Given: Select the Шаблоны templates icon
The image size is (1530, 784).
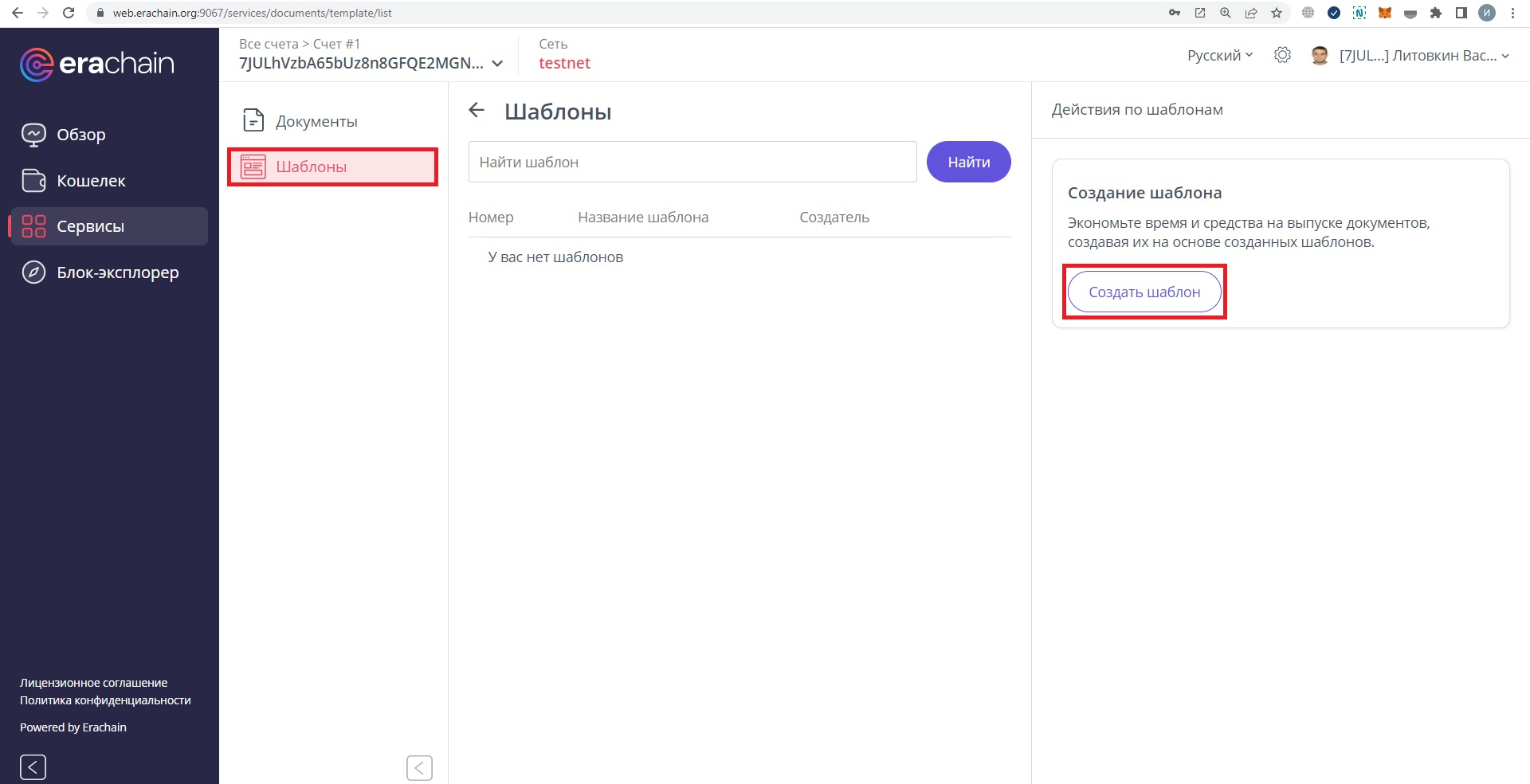Looking at the screenshot, I should [x=253, y=167].
